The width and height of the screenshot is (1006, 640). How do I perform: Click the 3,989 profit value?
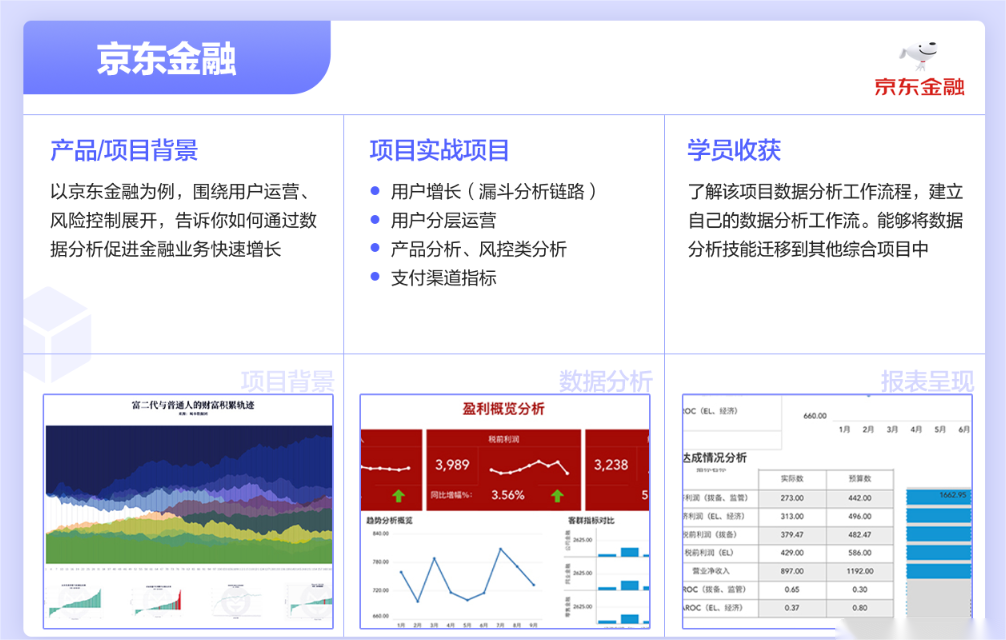tap(452, 465)
